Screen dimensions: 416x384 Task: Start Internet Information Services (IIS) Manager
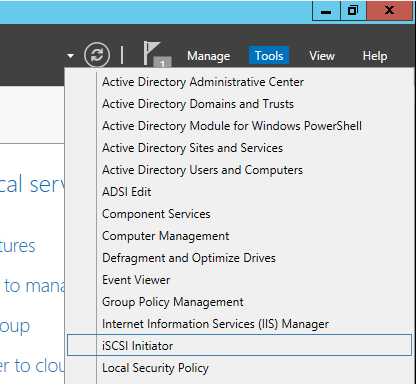[x=239, y=324]
